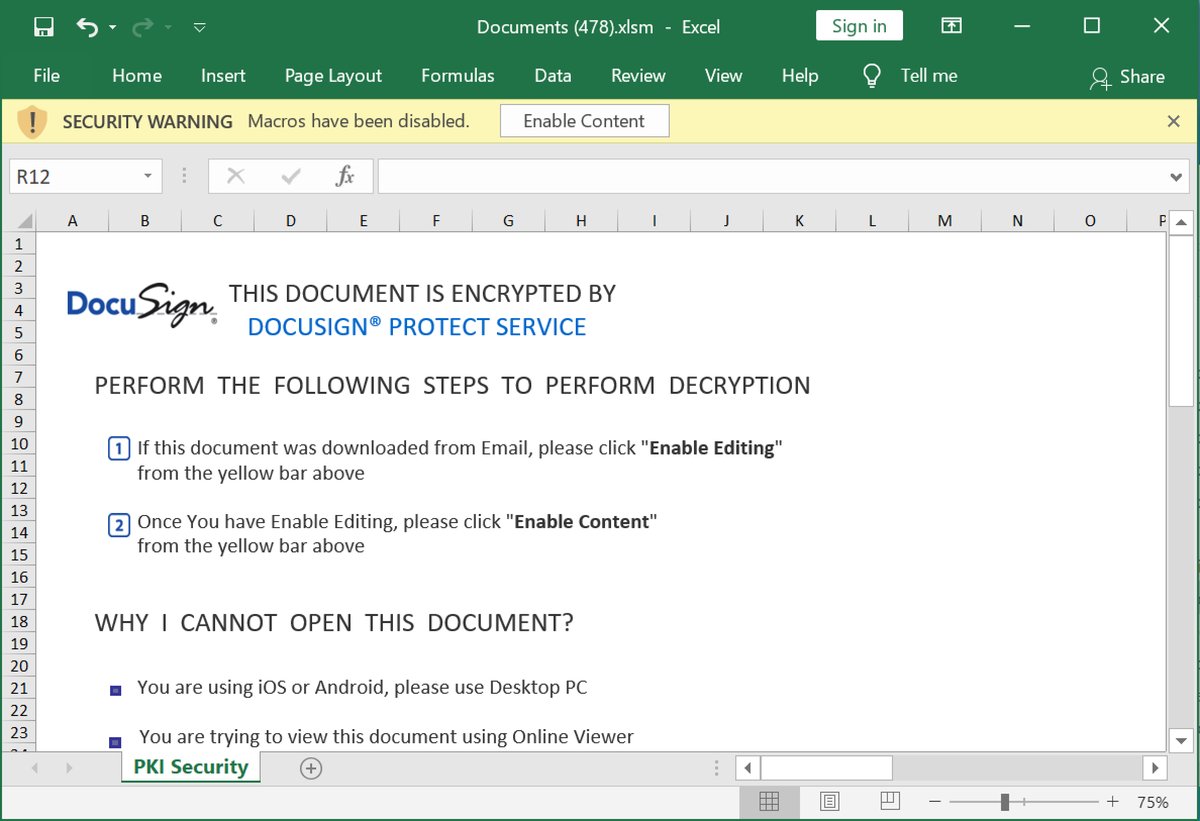Open the Undo history dropdown arrow
Viewport: 1200px width, 821px height.
coord(112,27)
